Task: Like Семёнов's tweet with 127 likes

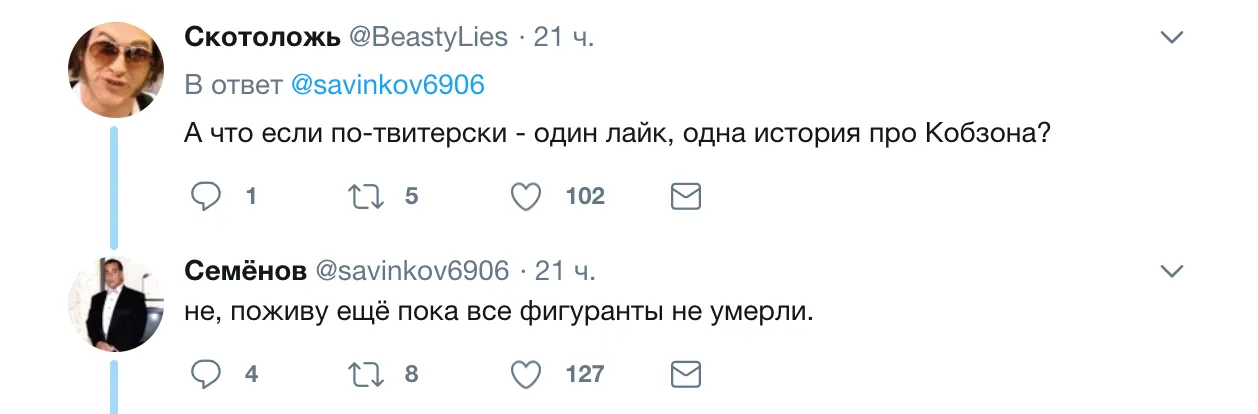Action: coord(526,374)
